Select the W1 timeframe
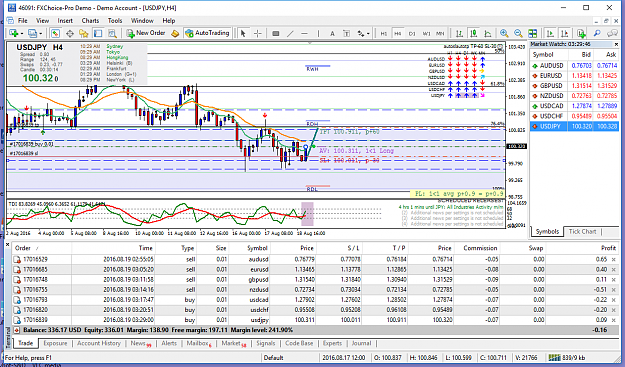Screen dimensions: 625x367 pos(426,34)
